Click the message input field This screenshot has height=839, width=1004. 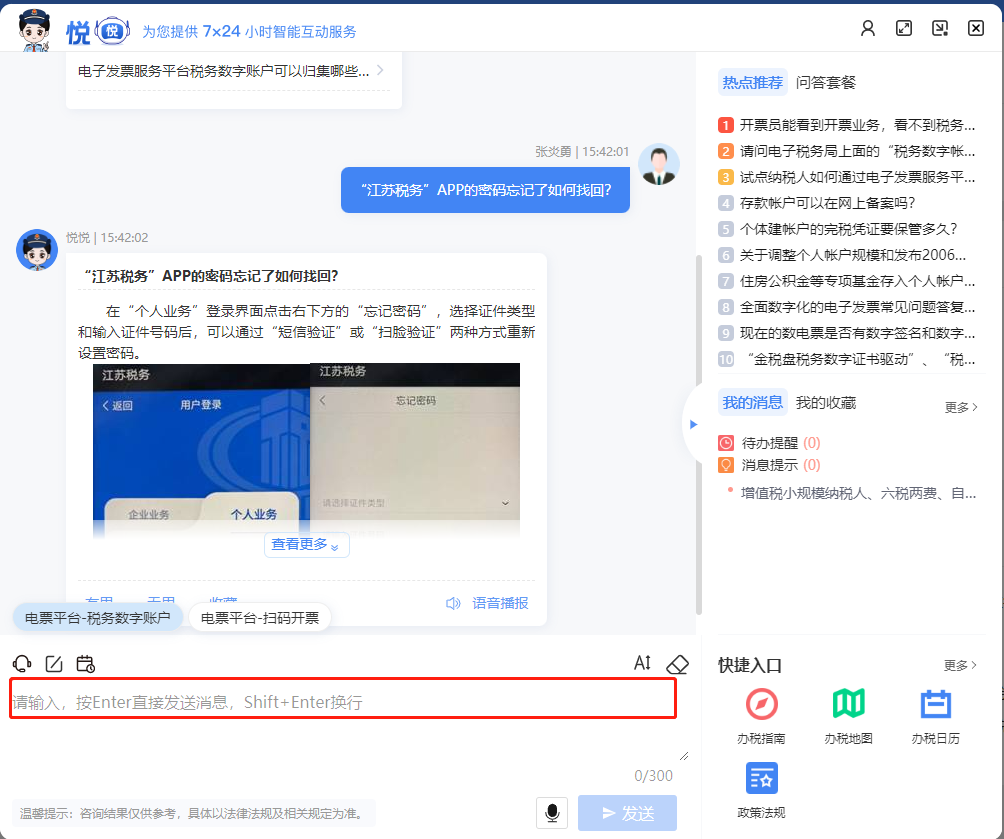[x=343, y=699]
